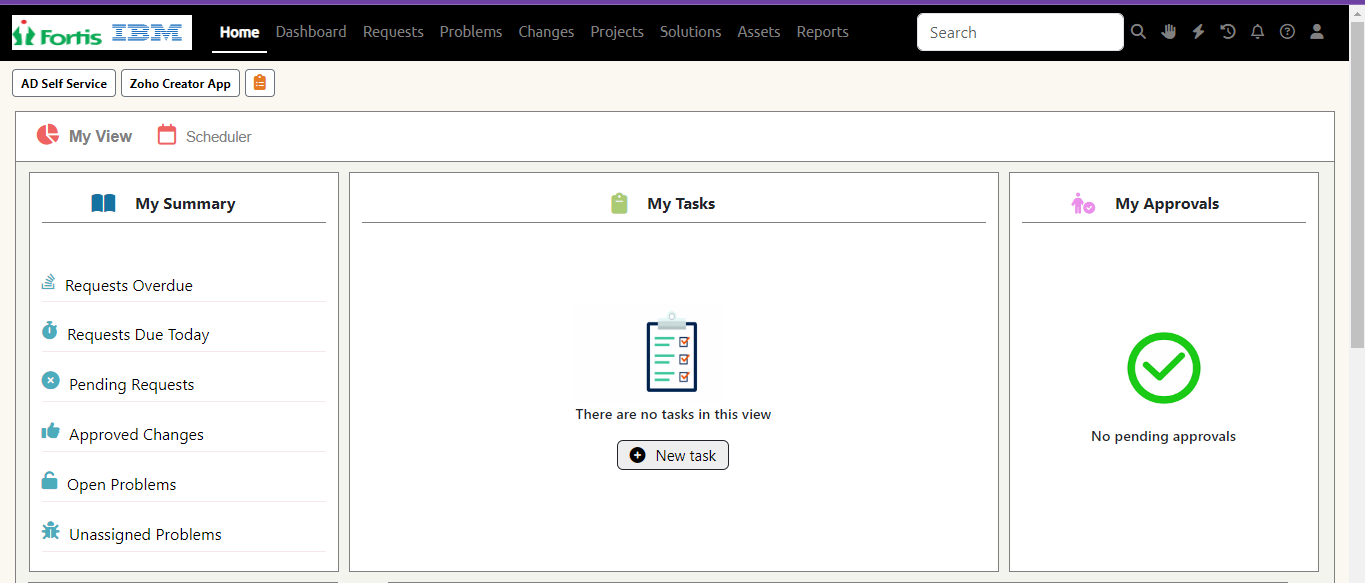Screen dimensions: 1365x583
Task: Open Unassigned Problems link
Action: click(x=145, y=535)
